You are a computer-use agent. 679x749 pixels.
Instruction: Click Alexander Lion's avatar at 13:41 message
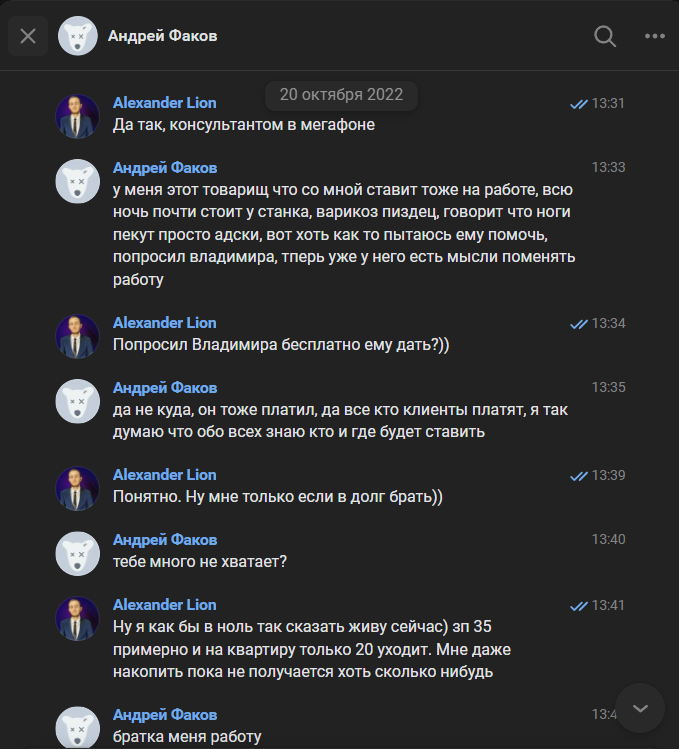(x=77, y=618)
